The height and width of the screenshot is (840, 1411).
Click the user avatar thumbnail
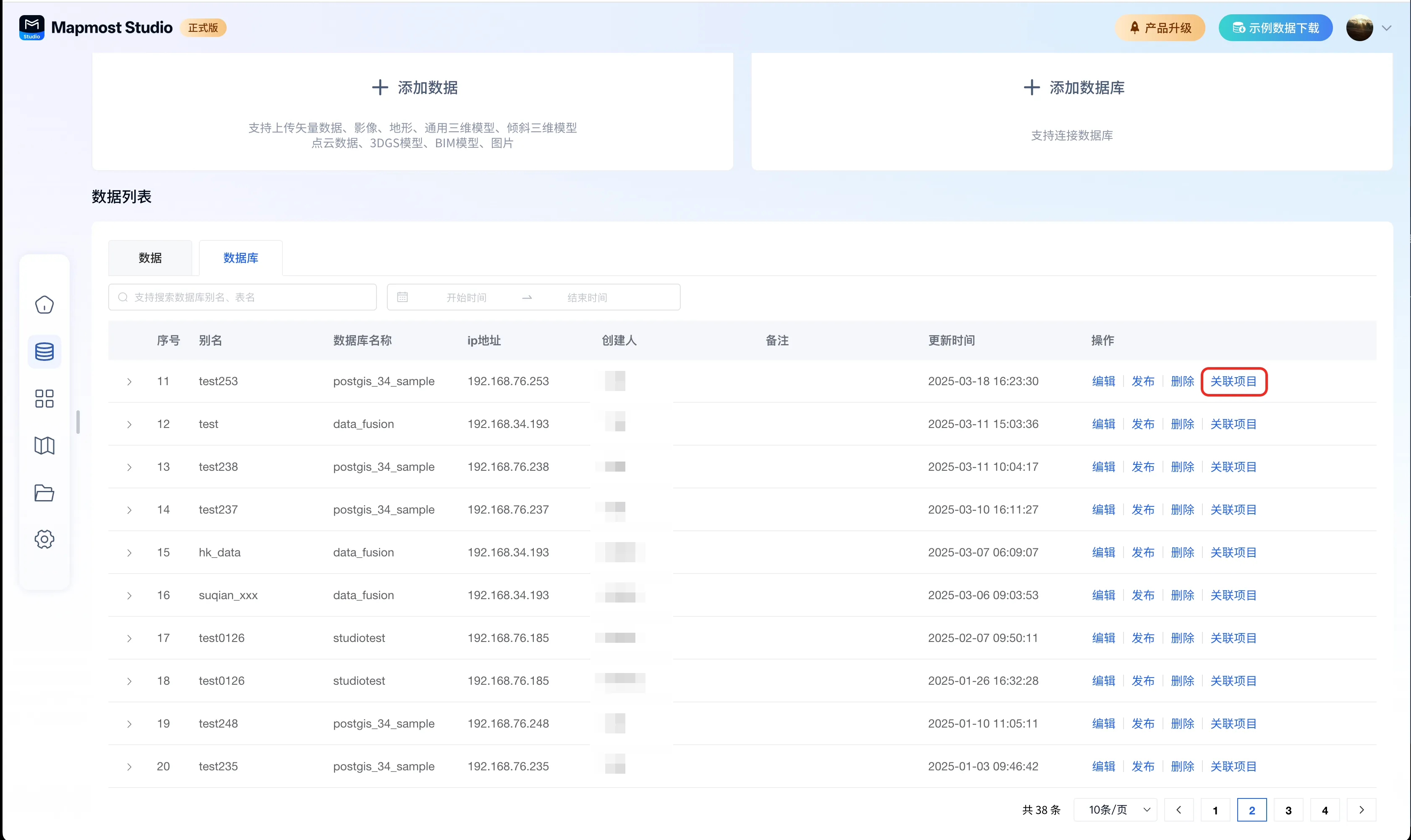click(x=1359, y=28)
